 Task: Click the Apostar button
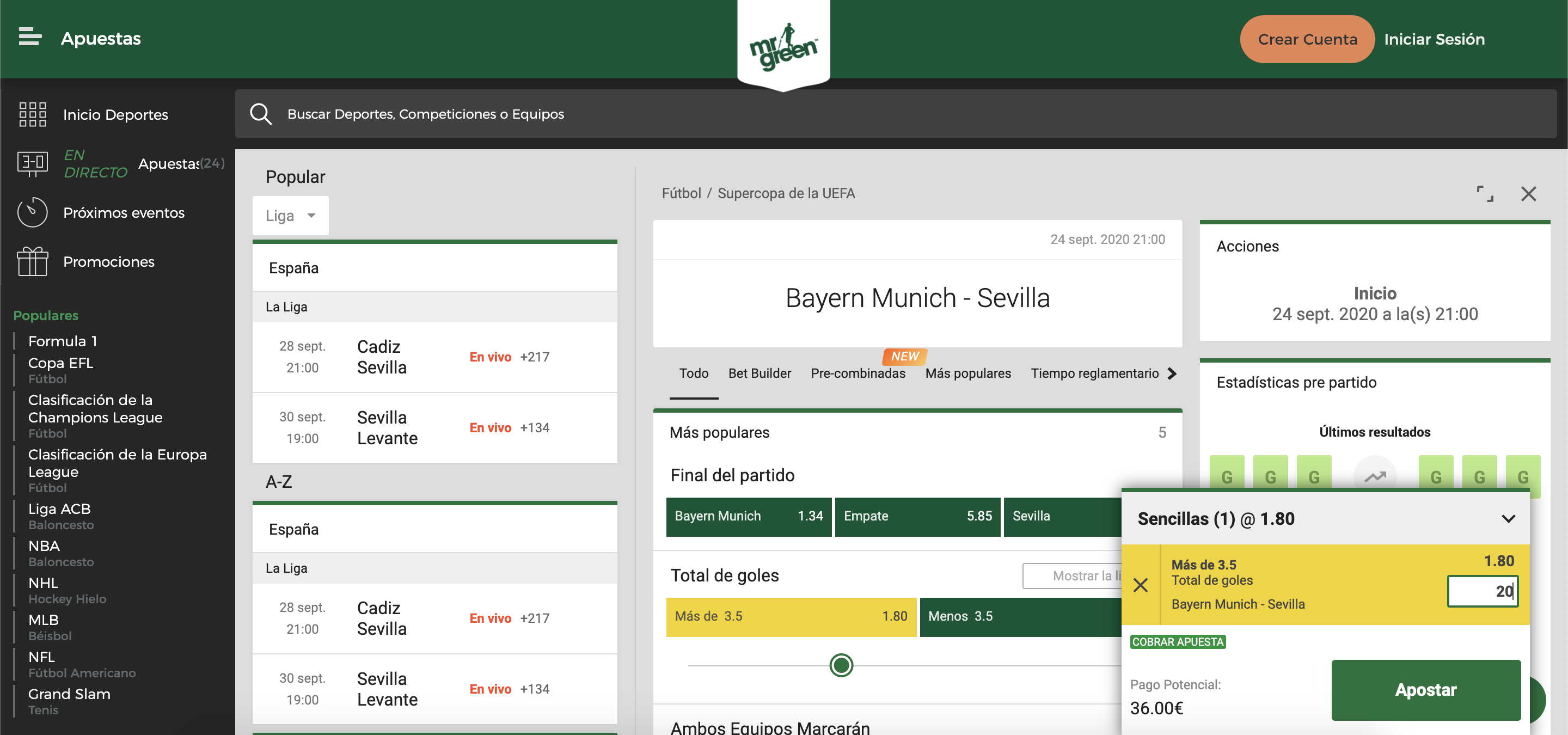(1425, 690)
